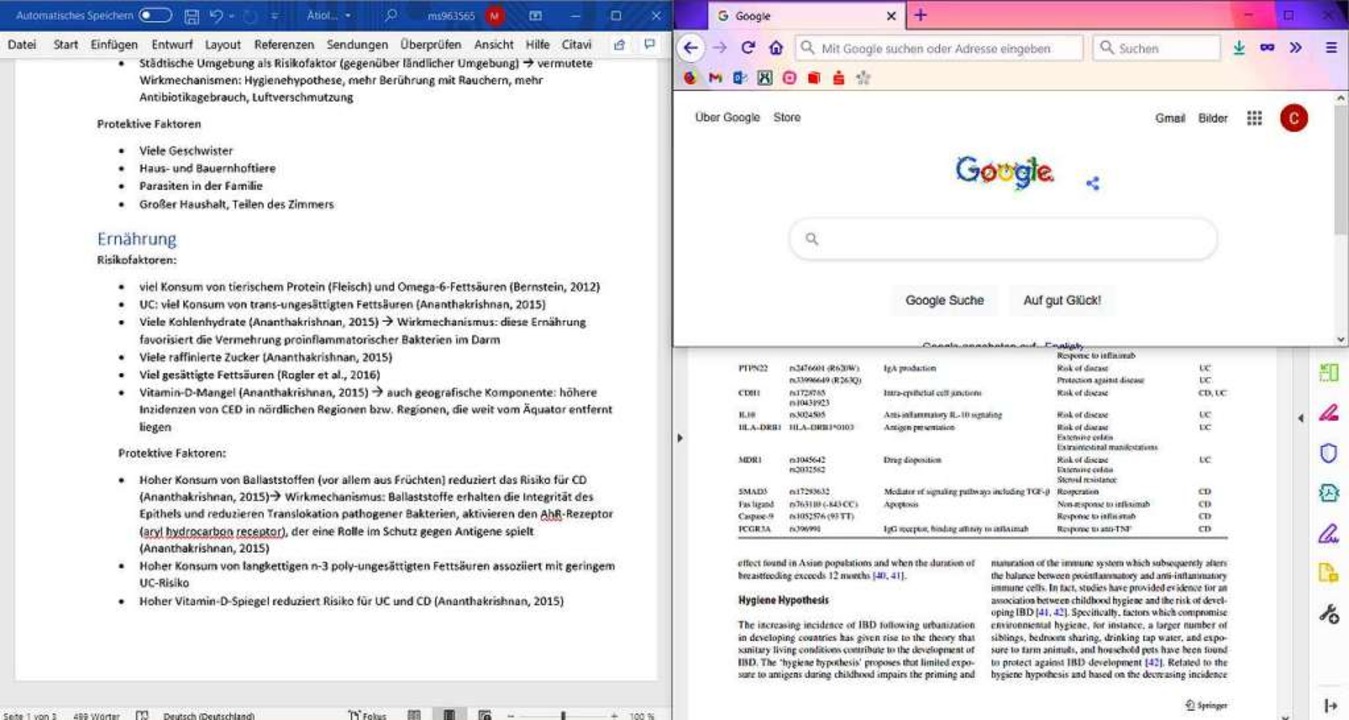Image resolution: width=1349 pixels, height=720 pixels.
Task: Open a new tab in Firefox
Action: (x=921, y=15)
